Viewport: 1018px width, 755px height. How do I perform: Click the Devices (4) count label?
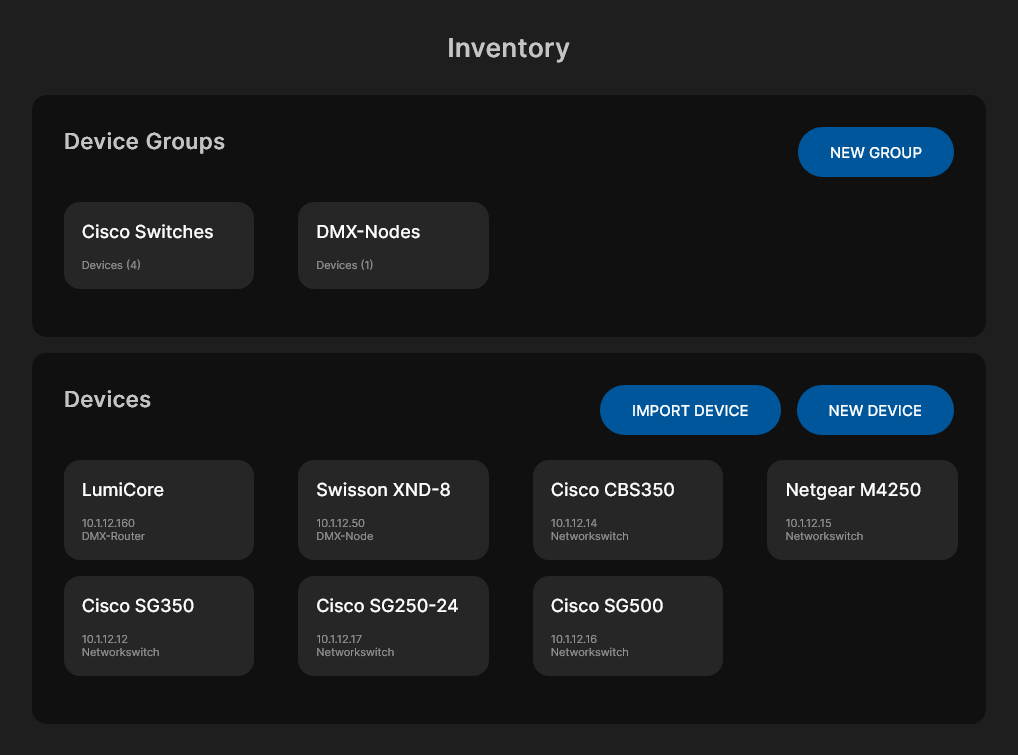coord(110,265)
